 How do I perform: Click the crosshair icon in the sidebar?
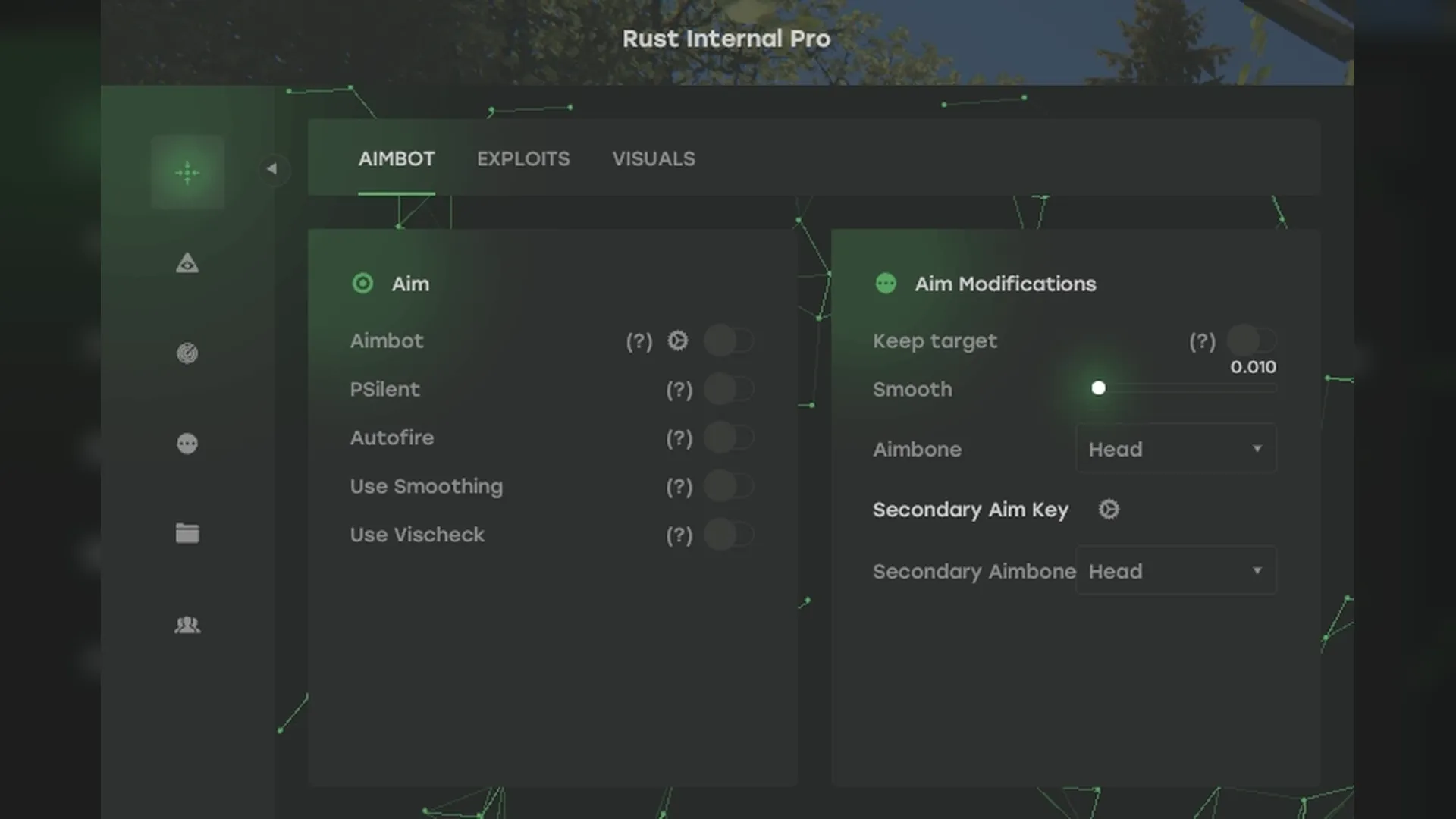pyautogui.click(x=187, y=173)
